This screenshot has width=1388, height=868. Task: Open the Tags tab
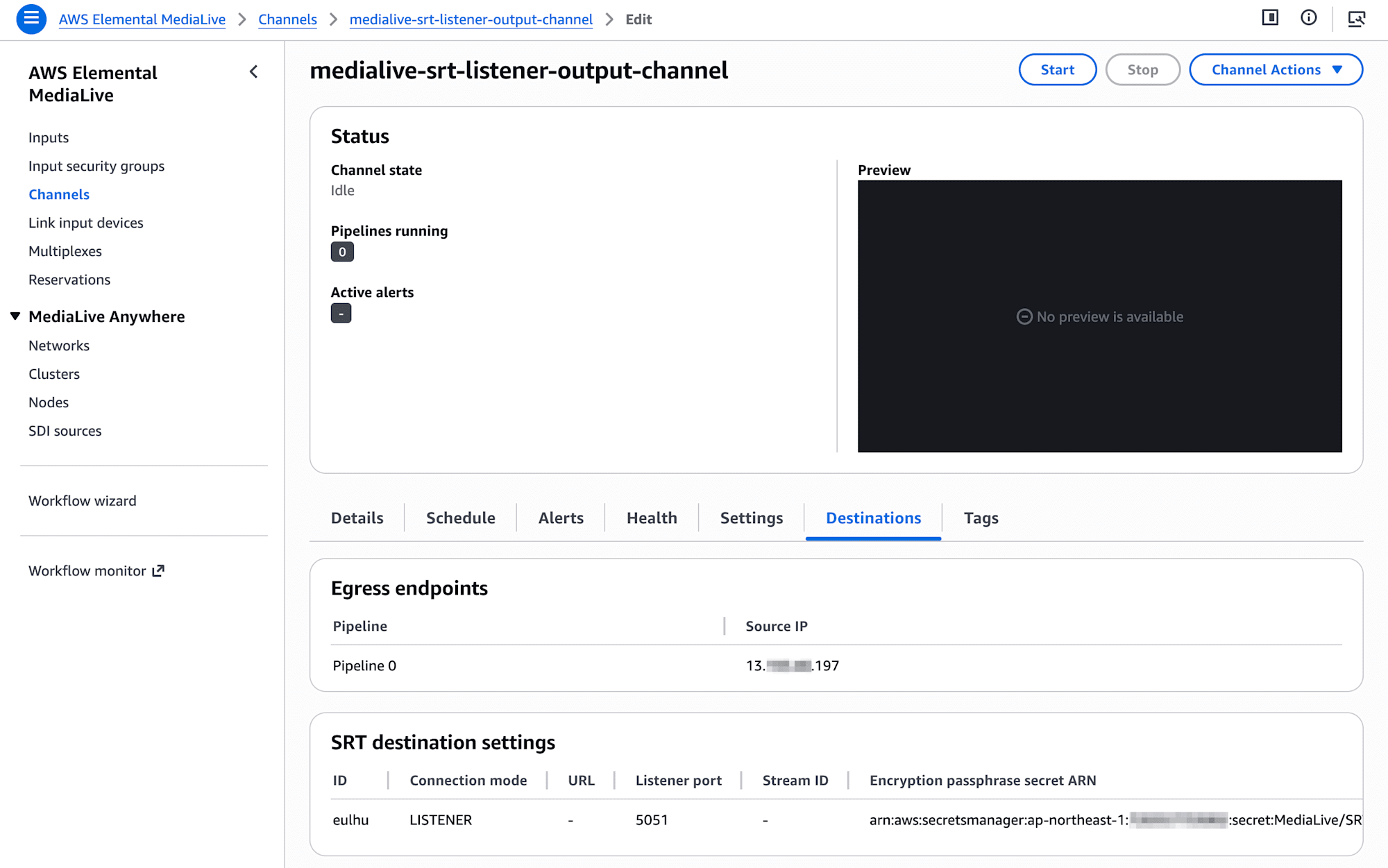(x=981, y=518)
